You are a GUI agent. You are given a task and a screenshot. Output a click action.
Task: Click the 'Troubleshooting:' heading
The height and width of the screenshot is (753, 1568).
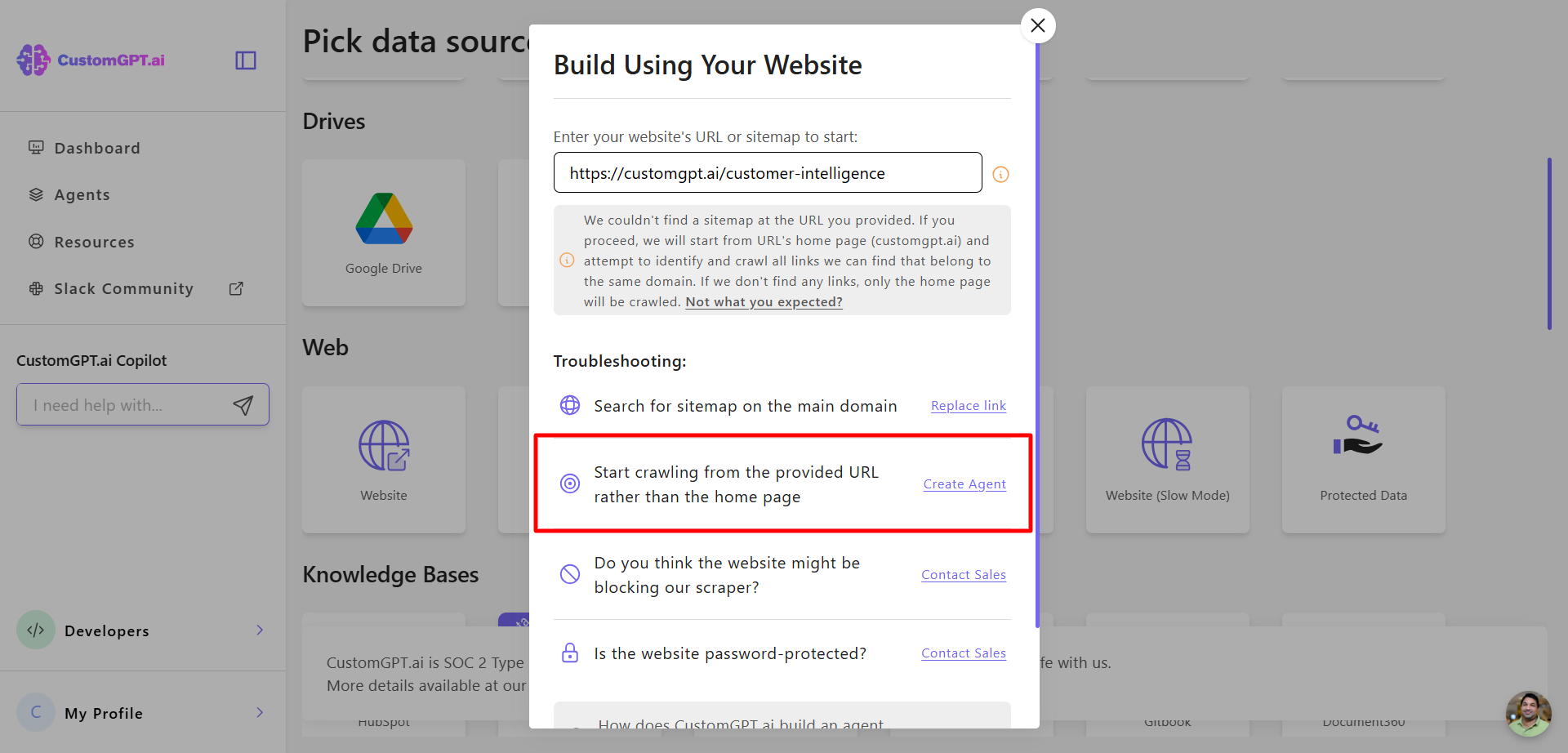tap(620, 361)
